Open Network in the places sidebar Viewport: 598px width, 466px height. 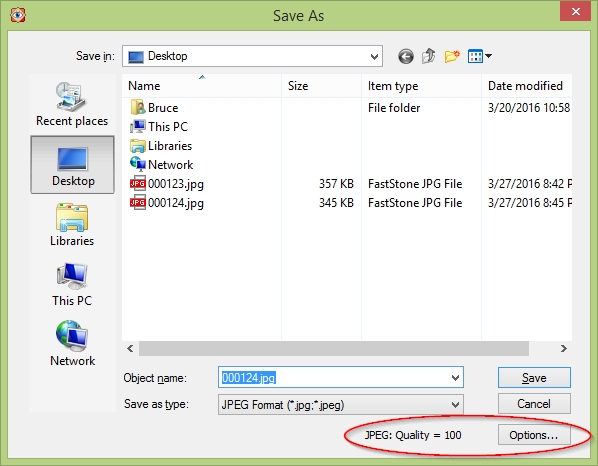tap(72, 344)
